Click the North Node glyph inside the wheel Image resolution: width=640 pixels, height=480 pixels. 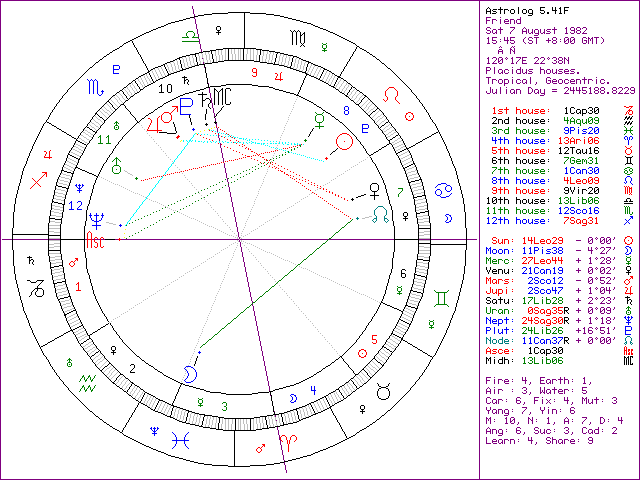379,213
